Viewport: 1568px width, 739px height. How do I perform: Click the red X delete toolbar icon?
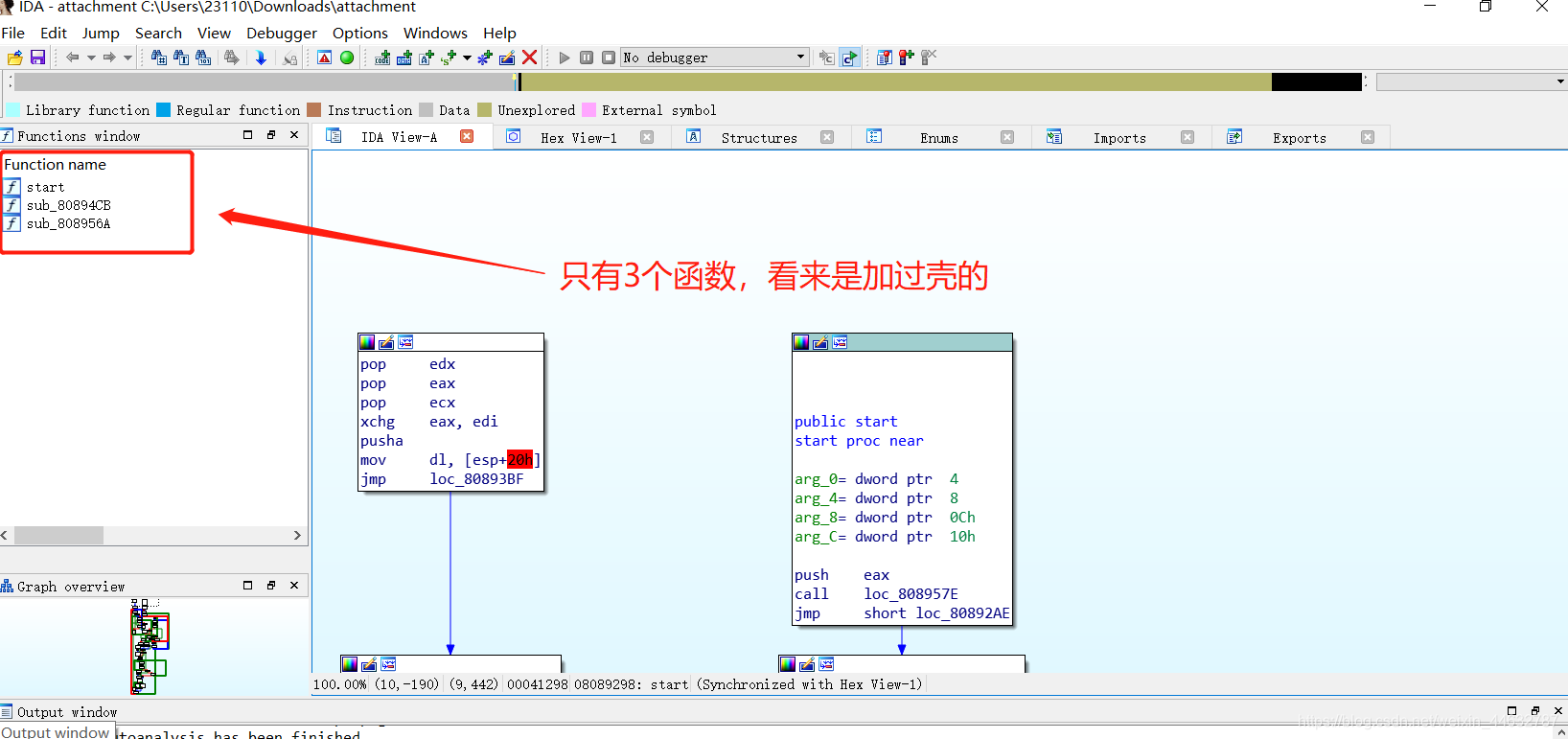[529, 58]
